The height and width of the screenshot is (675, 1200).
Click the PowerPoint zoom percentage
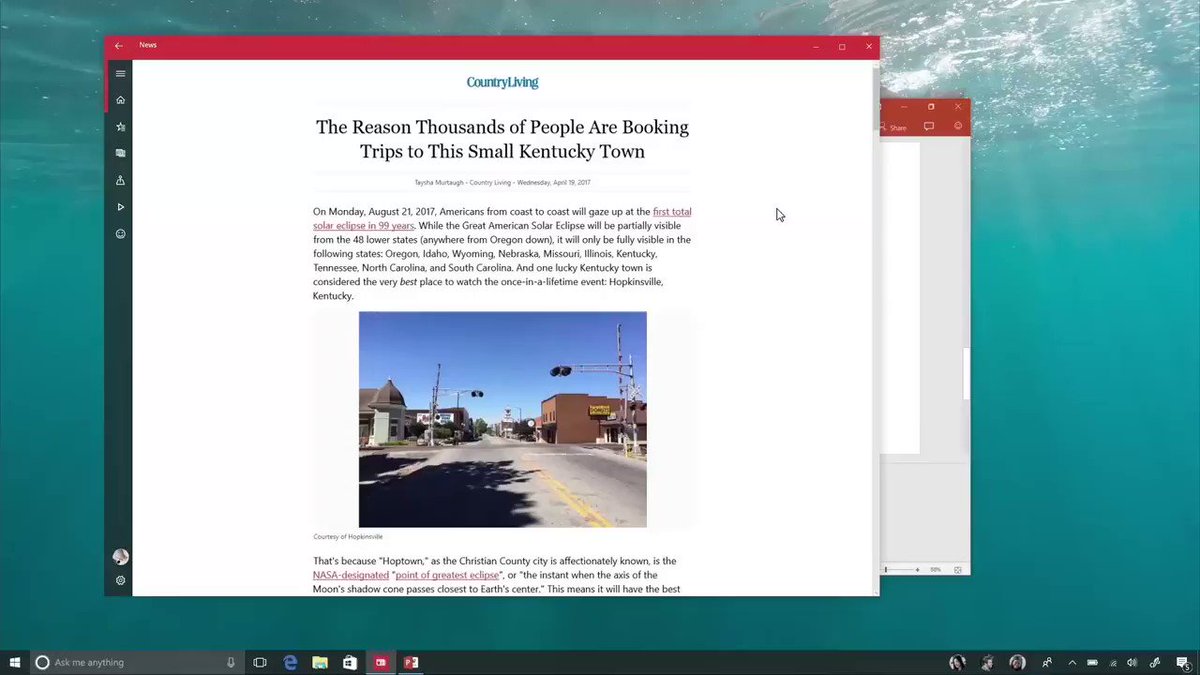pyautogui.click(x=936, y=569)
